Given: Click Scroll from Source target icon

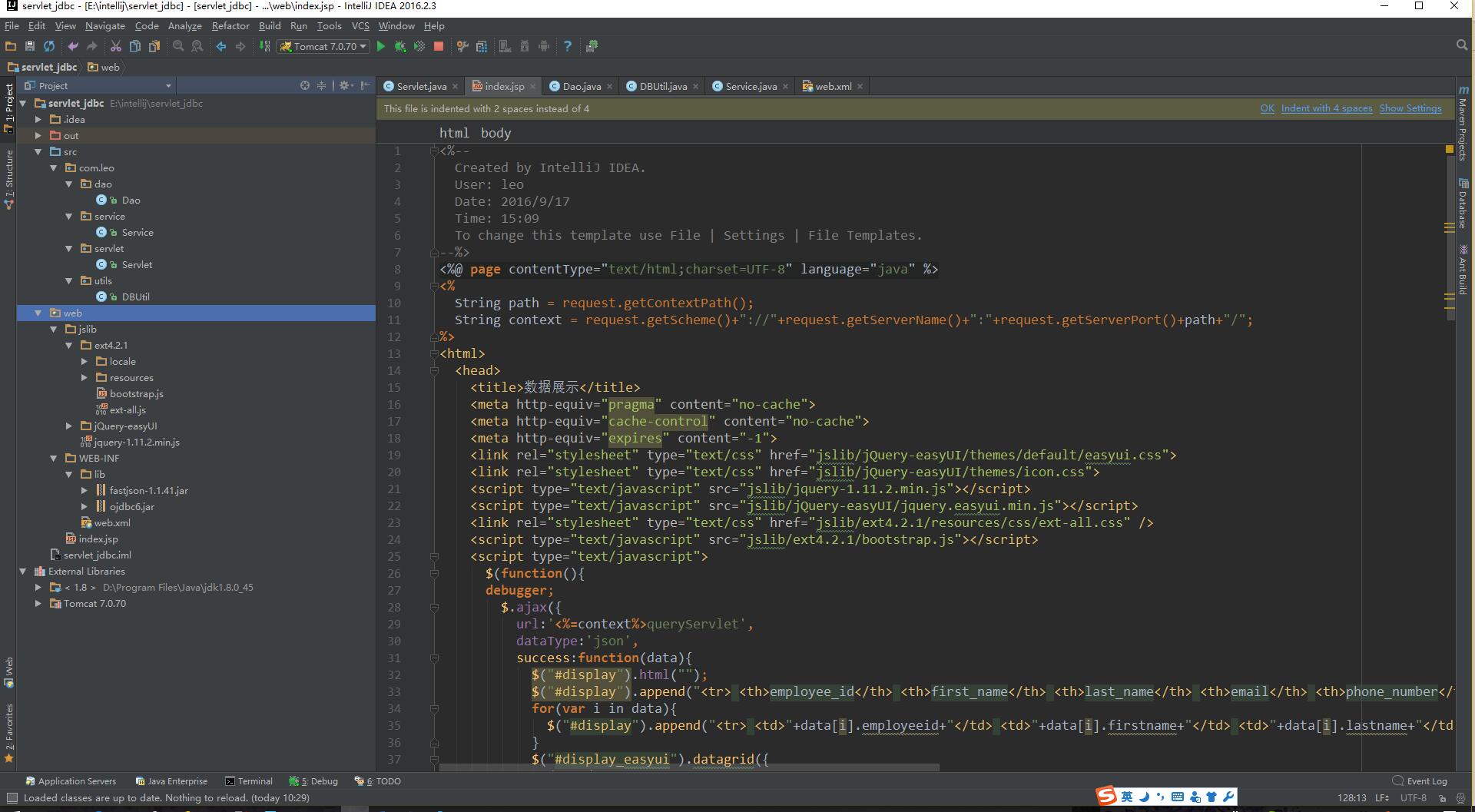Looking at the screenshot, I should point(305,85).
